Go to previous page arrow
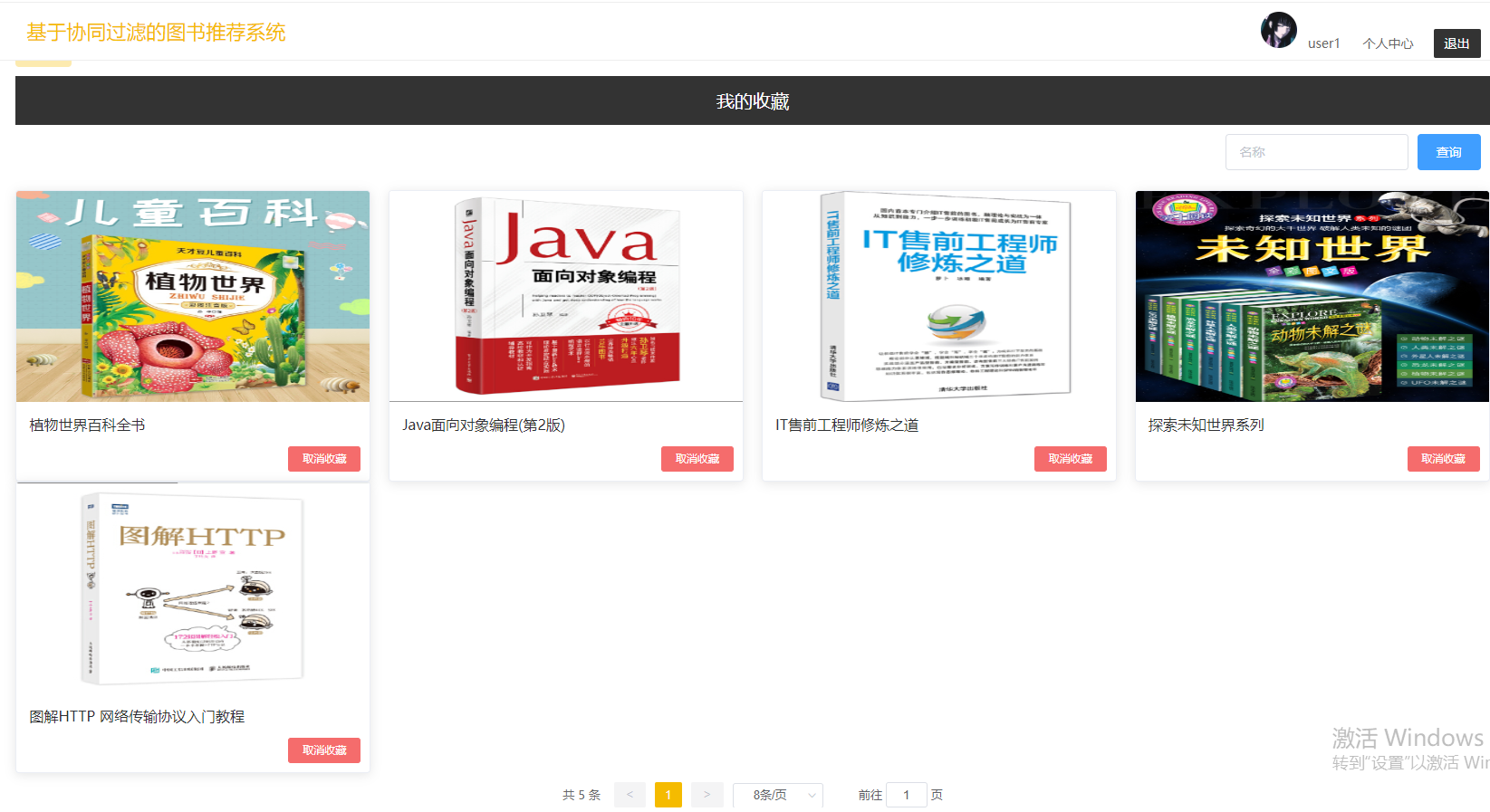This screenshot has height=812, width=1490. pos(630,795)
